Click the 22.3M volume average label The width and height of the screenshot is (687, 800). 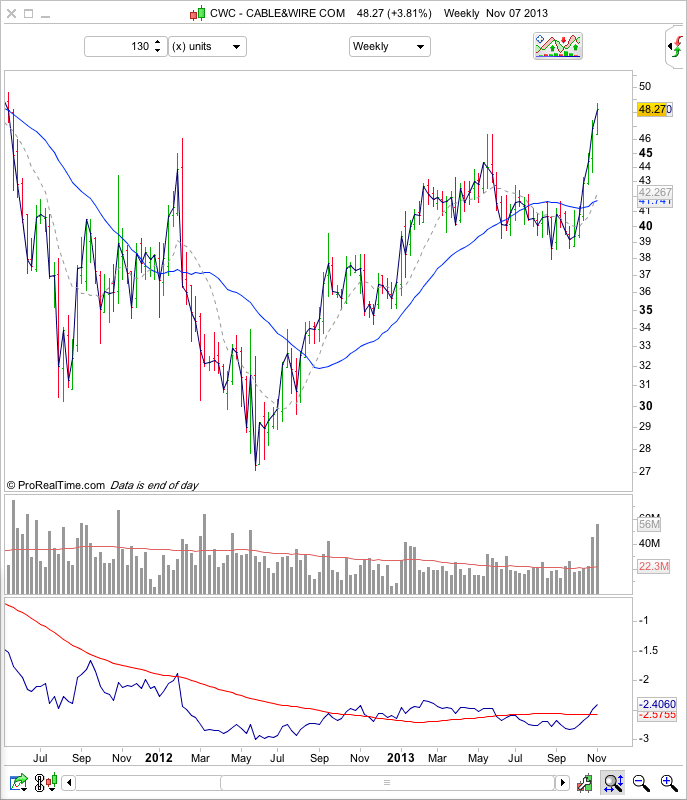point(653,566)
